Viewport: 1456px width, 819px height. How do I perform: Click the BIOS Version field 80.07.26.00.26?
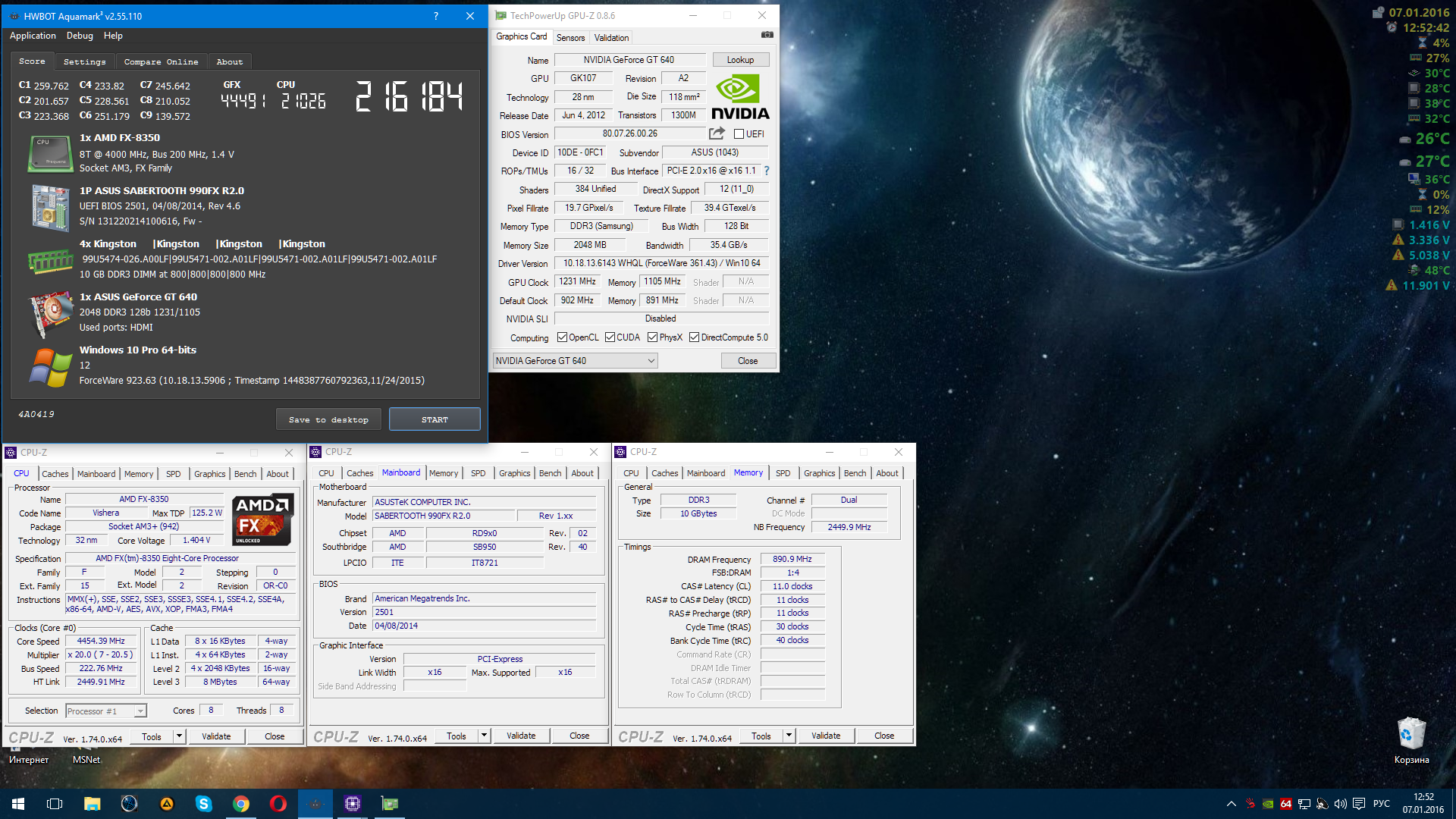pyautogui.click(x=629, y=133)
